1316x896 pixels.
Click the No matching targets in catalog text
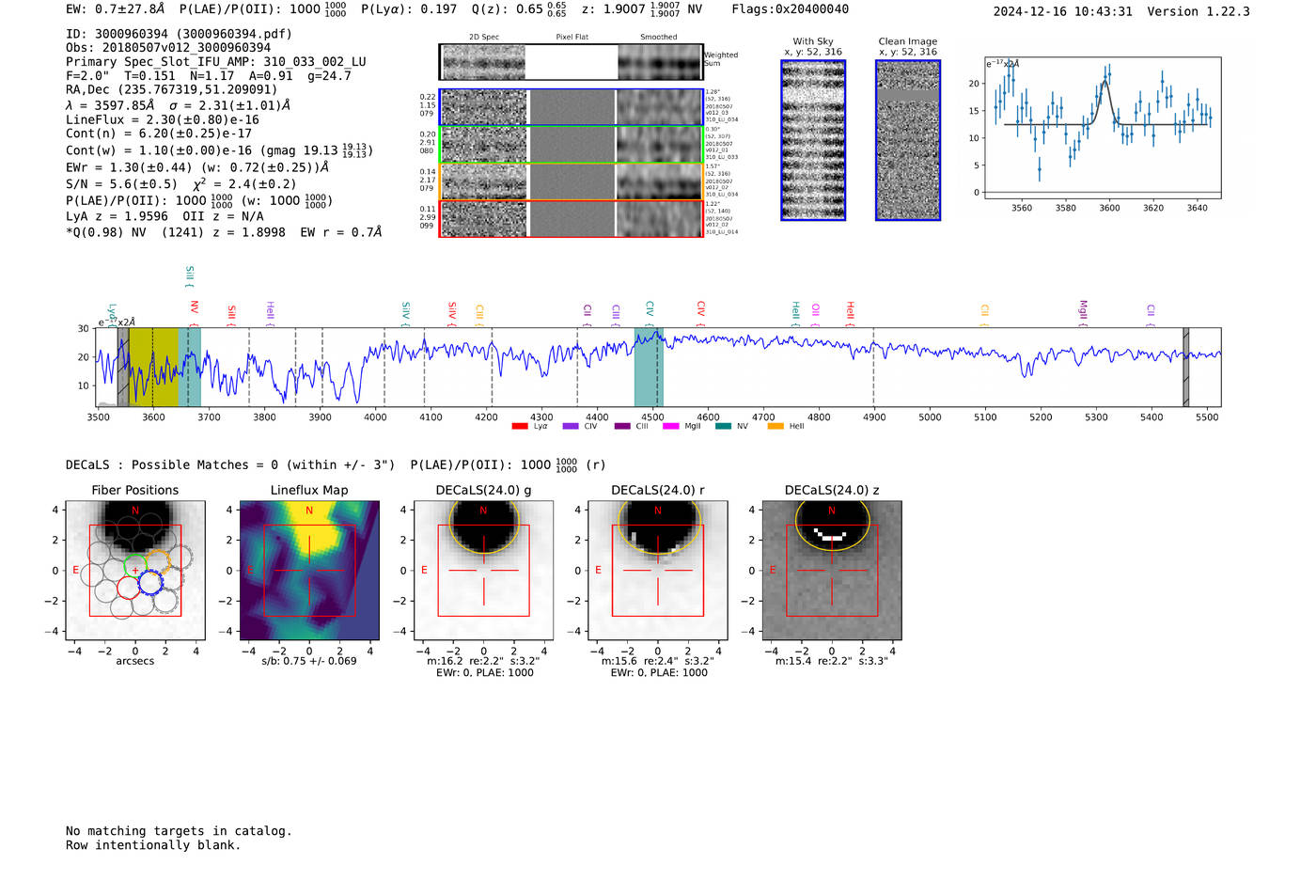(x=179, y=831)
